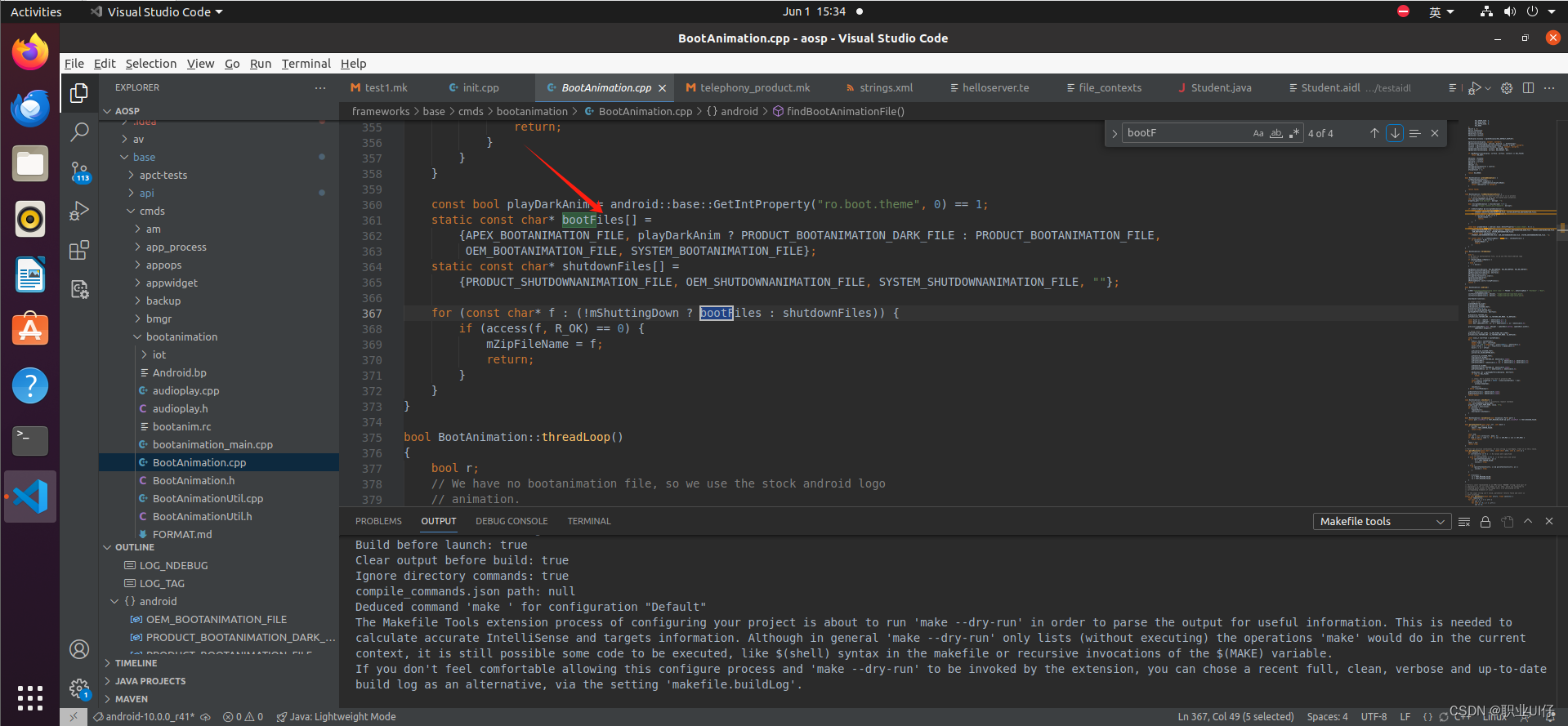The image size is (1568, 726).
Task: Toggle Use Regular Expression in find widget
Action: [1294, 133]
